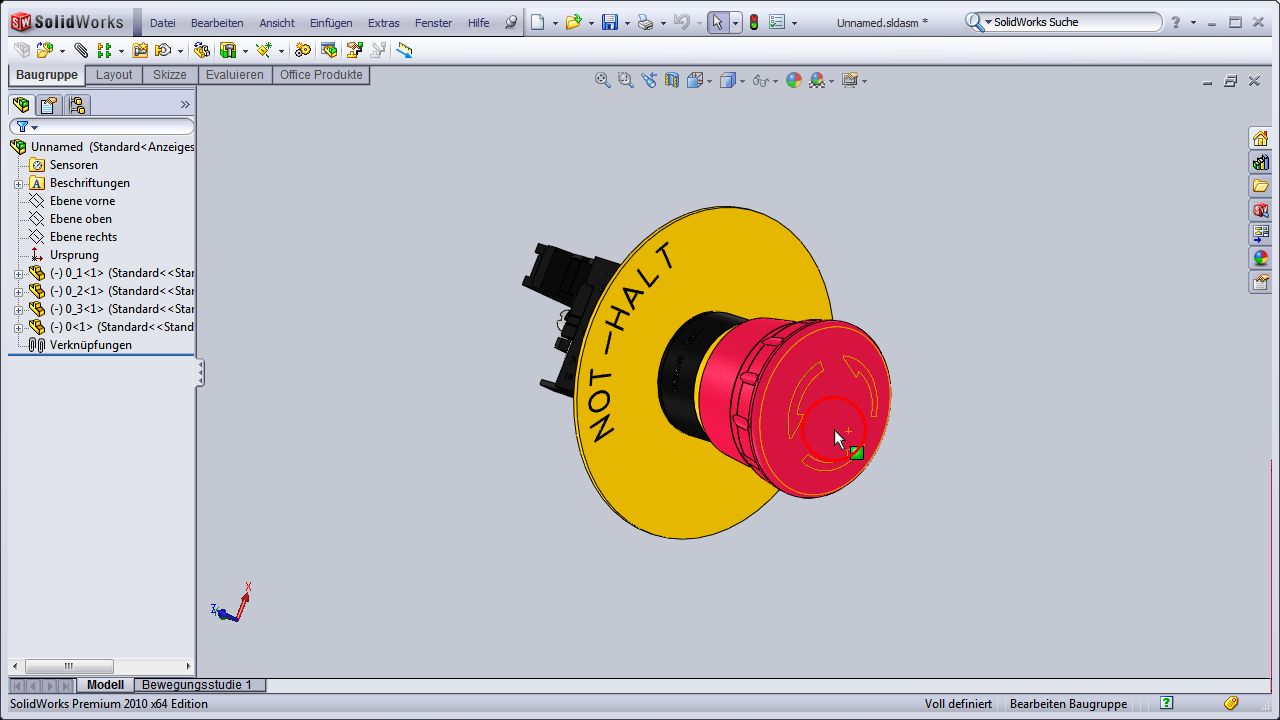Click the Edit Appearance color sphere icon
This screenshot has width=1280, height=720.
click(794, 80)
